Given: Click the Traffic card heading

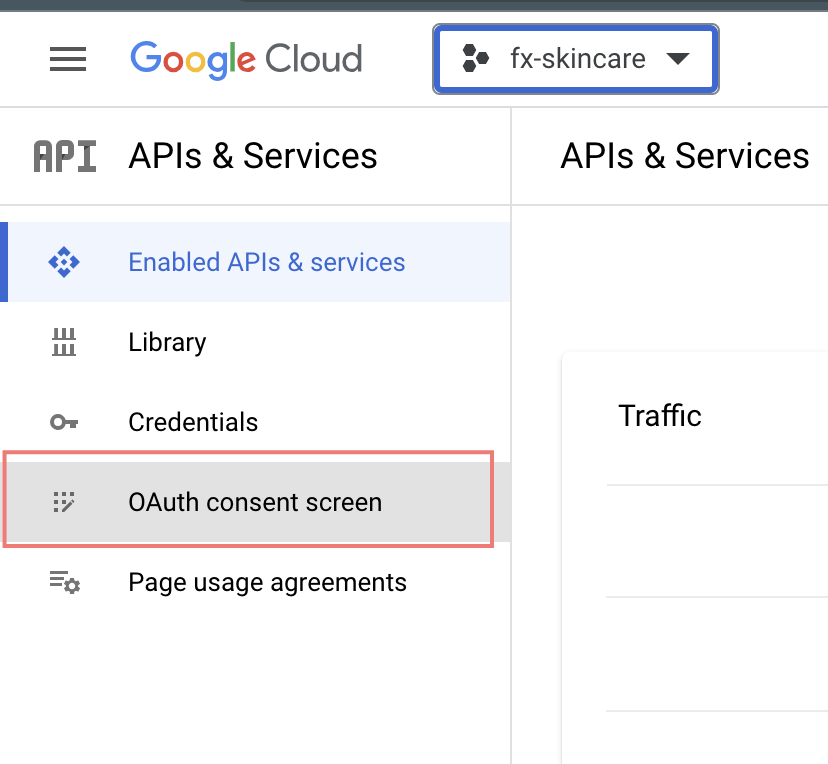Looking at the screenshot, I should click(x=660, y=416).
